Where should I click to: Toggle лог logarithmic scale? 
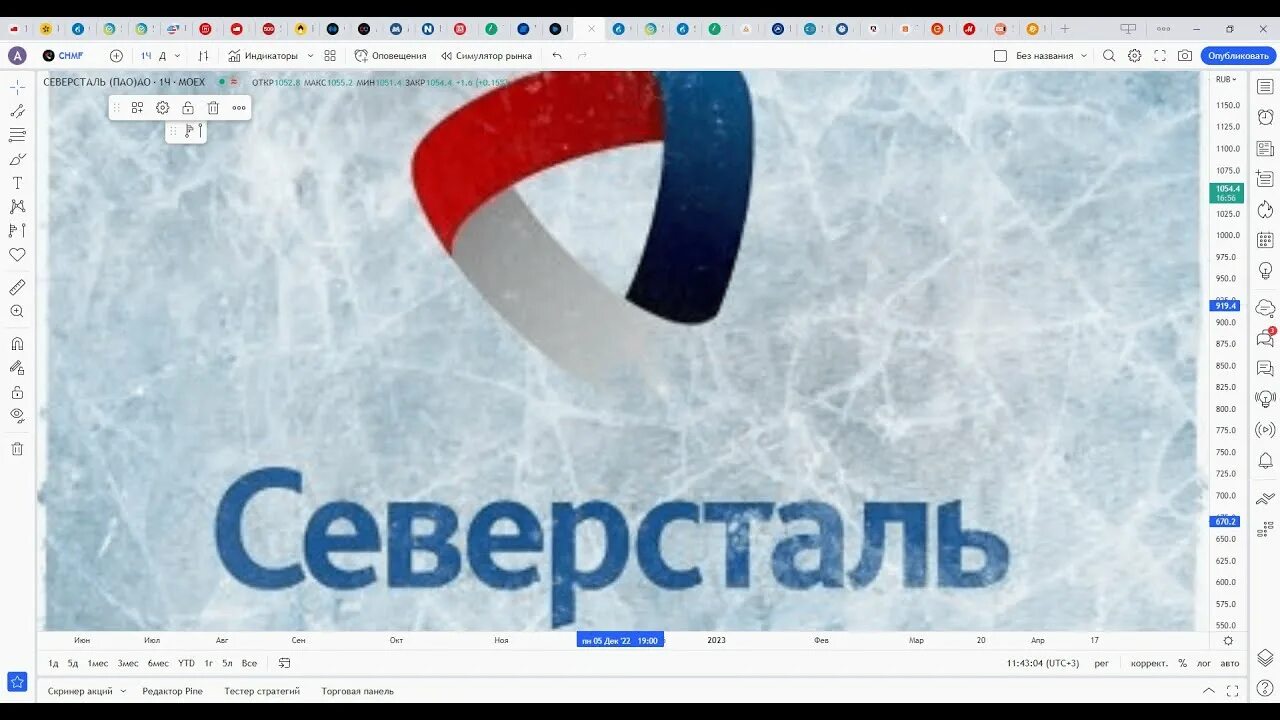[1204, 663]
